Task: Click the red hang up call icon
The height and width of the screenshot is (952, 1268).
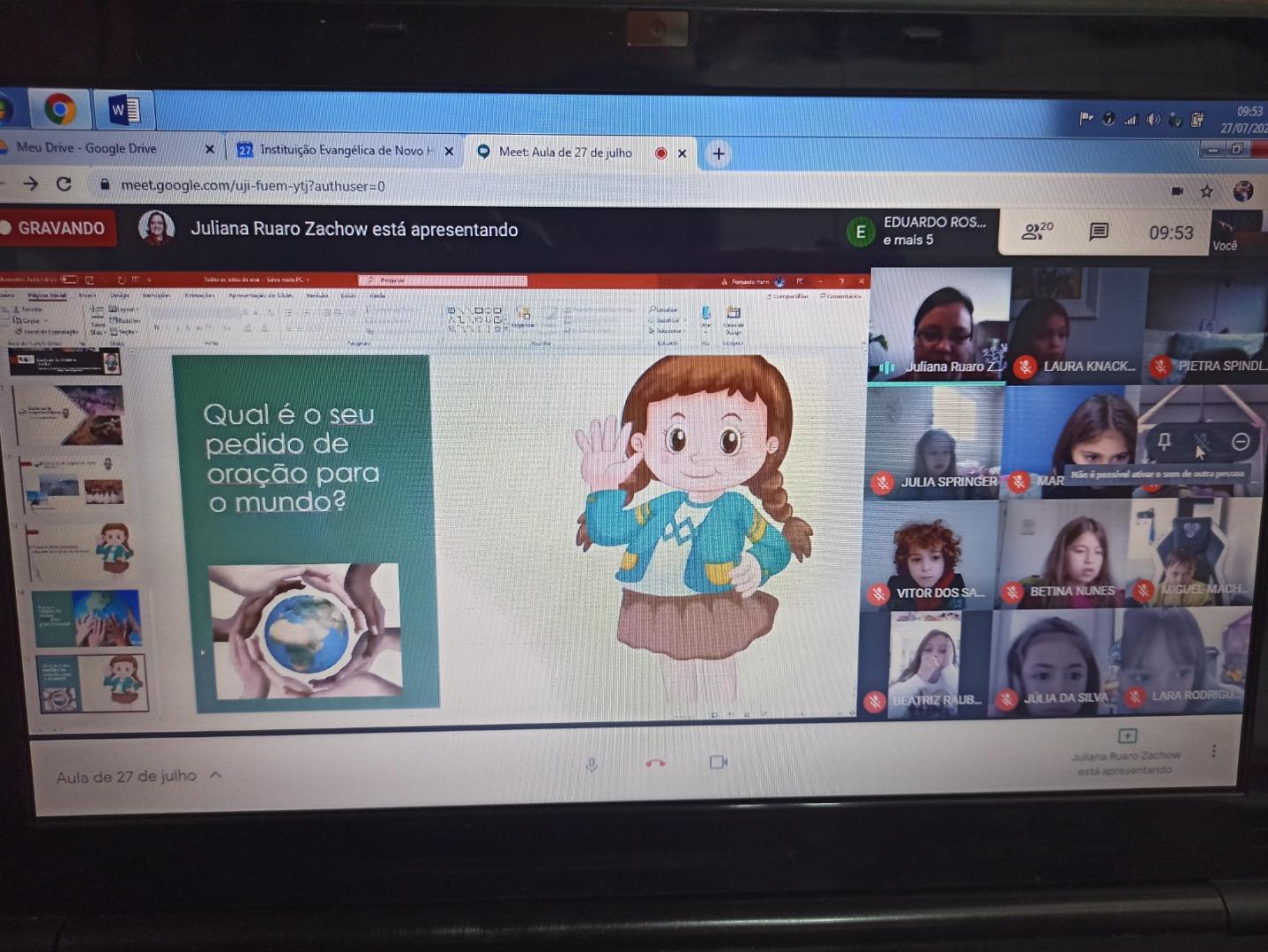Action: click(x=655, y=763)
